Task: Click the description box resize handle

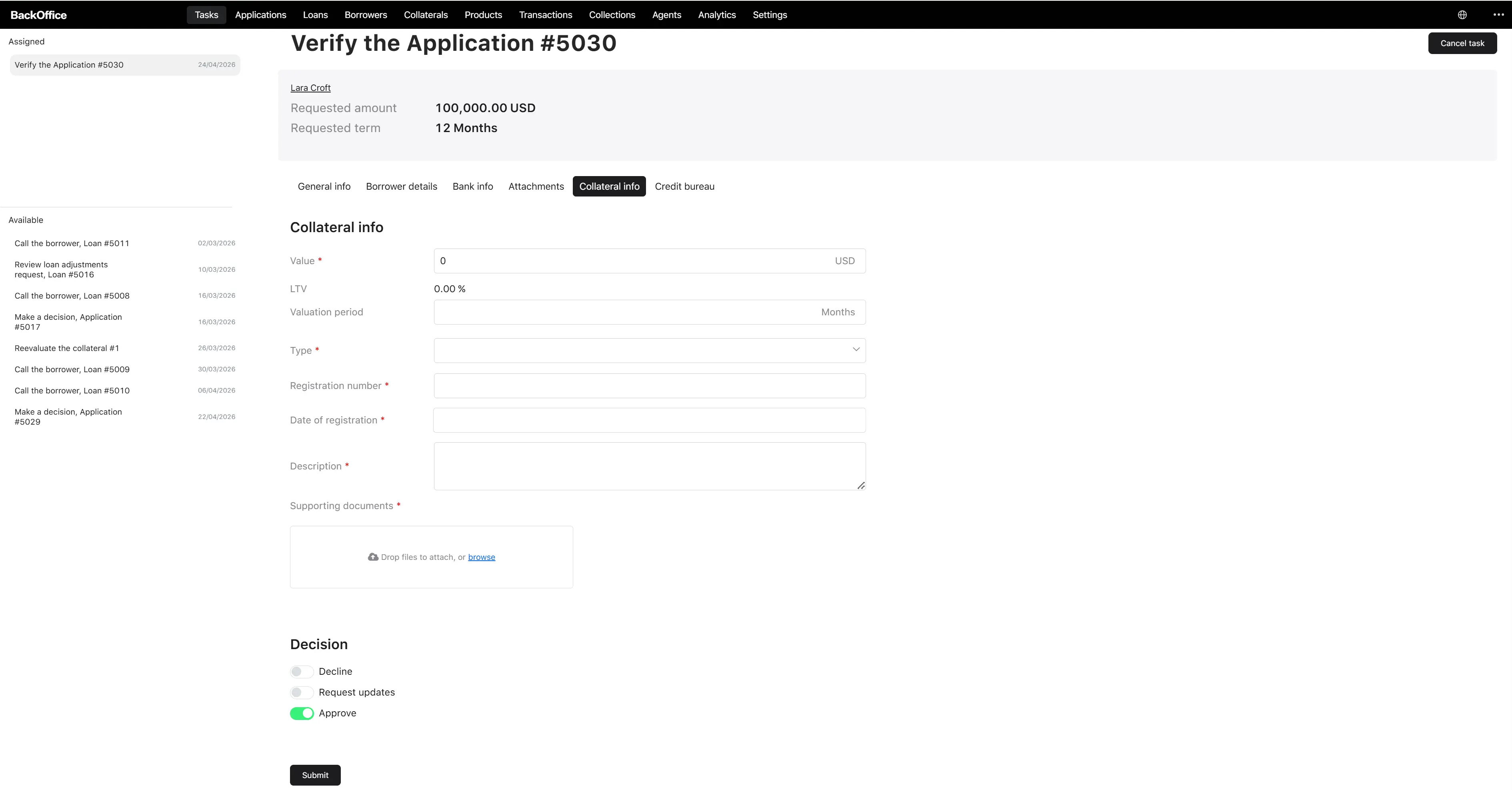Action: click(860, 485)
